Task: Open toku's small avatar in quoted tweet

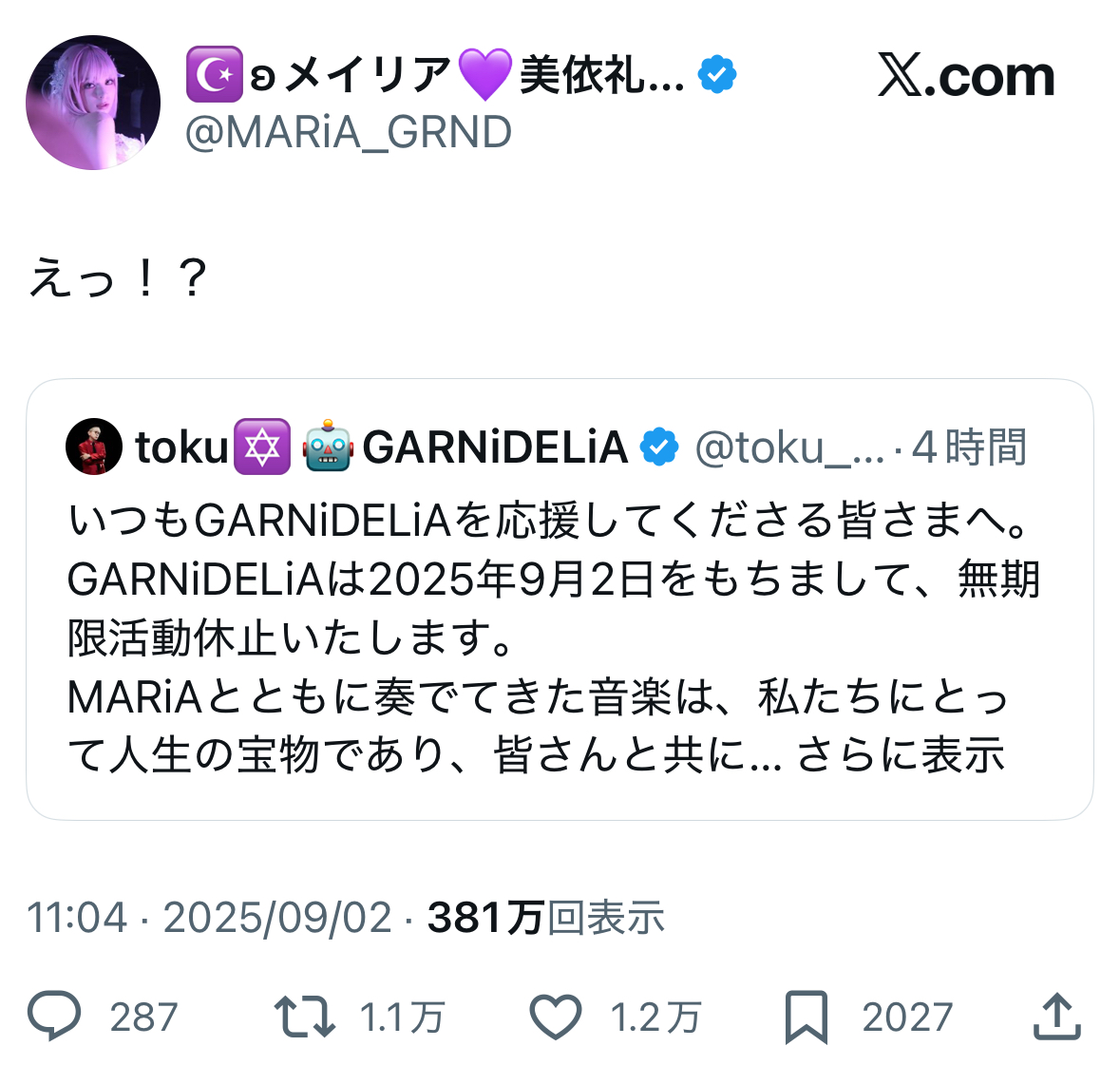Action: [94, 447]
